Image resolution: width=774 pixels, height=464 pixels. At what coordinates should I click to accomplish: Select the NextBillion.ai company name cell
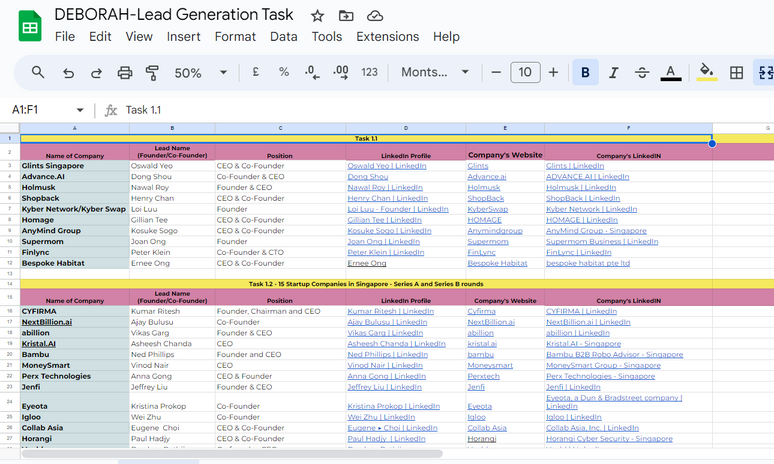[x=75, y=322]
